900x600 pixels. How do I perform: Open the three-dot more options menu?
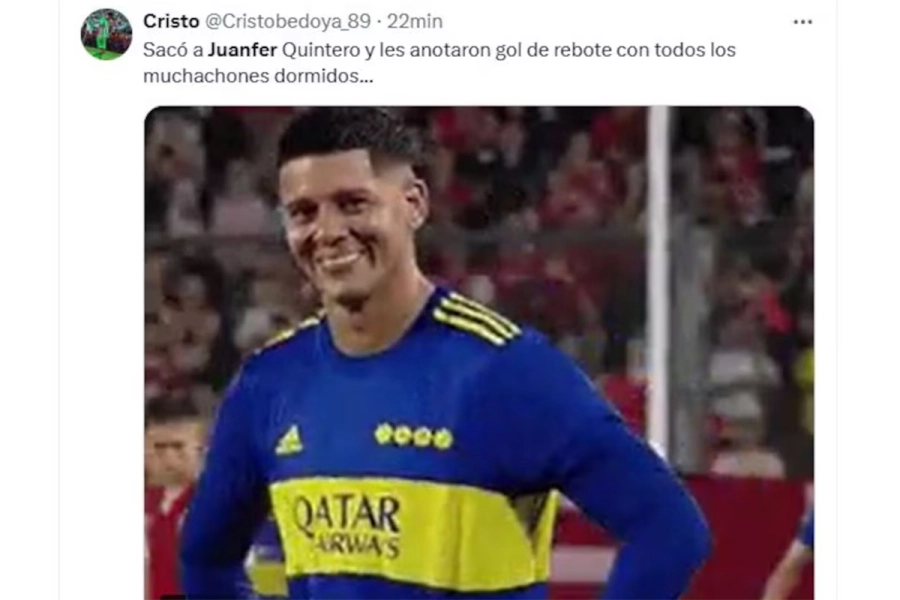pyautogui.click(x=802, y=22)
